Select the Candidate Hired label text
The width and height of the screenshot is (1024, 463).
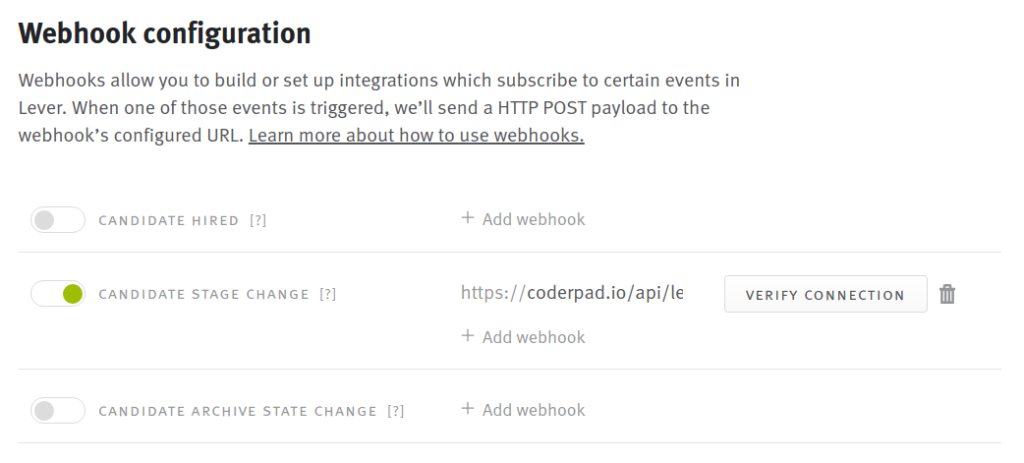(168, 221)
